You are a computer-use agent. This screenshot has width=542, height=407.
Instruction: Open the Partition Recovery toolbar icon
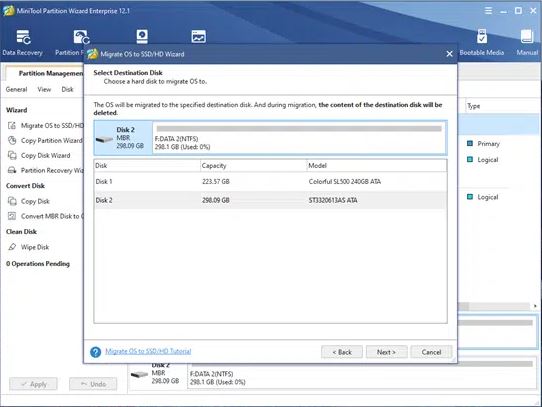point(81,37)
